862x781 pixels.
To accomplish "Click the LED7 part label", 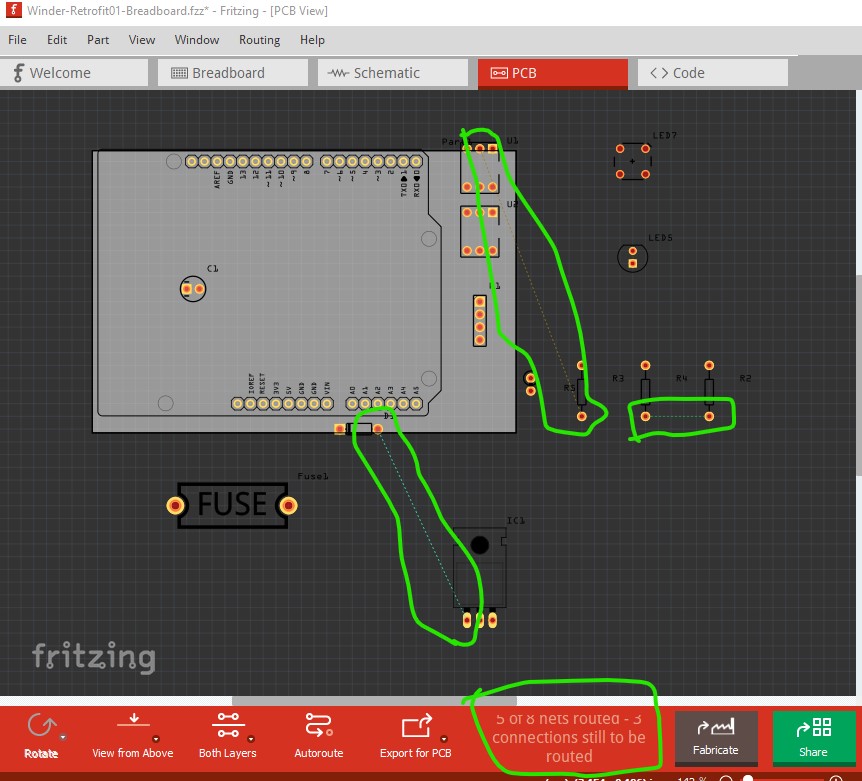I will click(665, 135).
